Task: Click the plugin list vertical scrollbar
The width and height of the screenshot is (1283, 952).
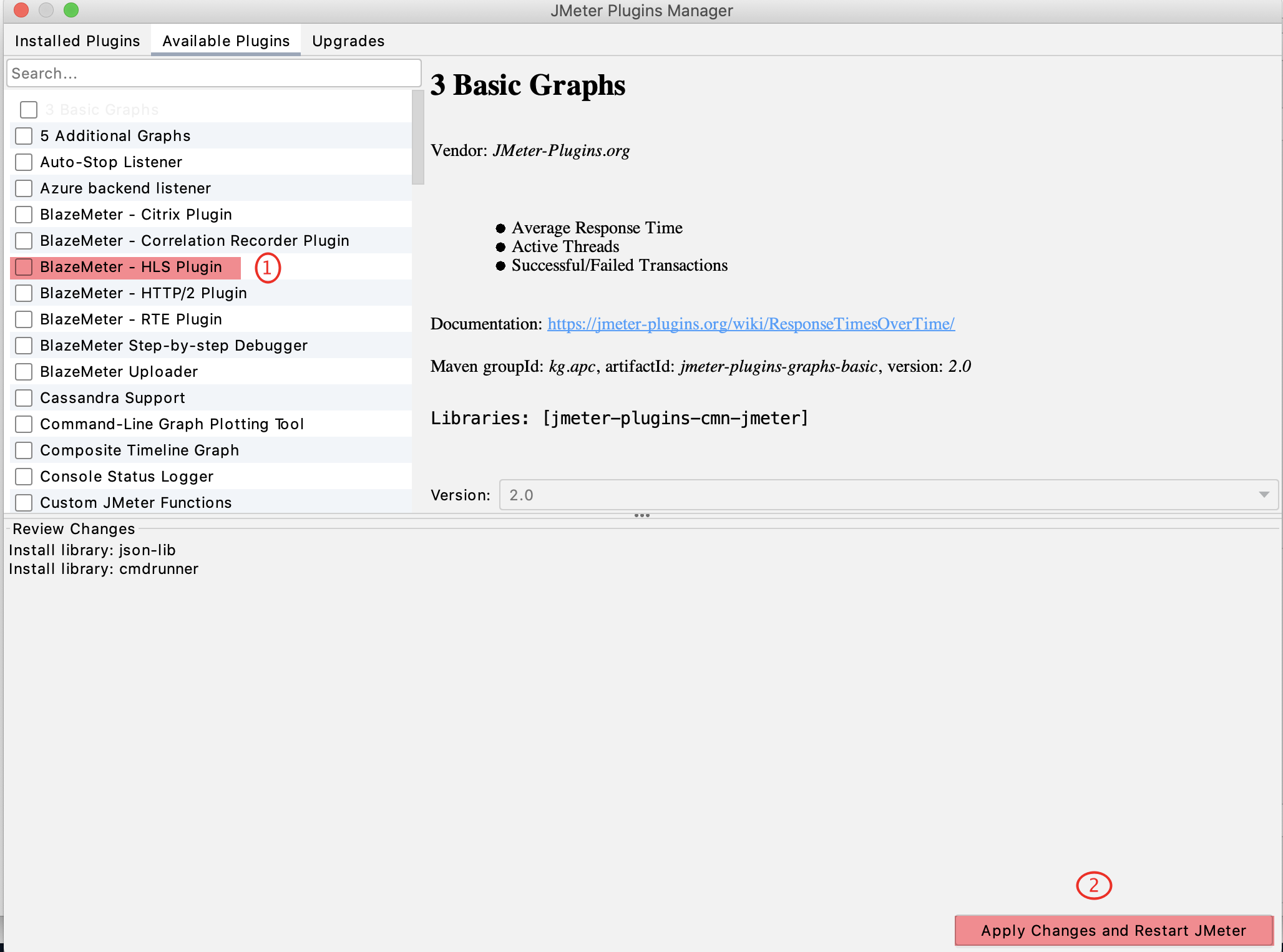Action: [418, 138]
